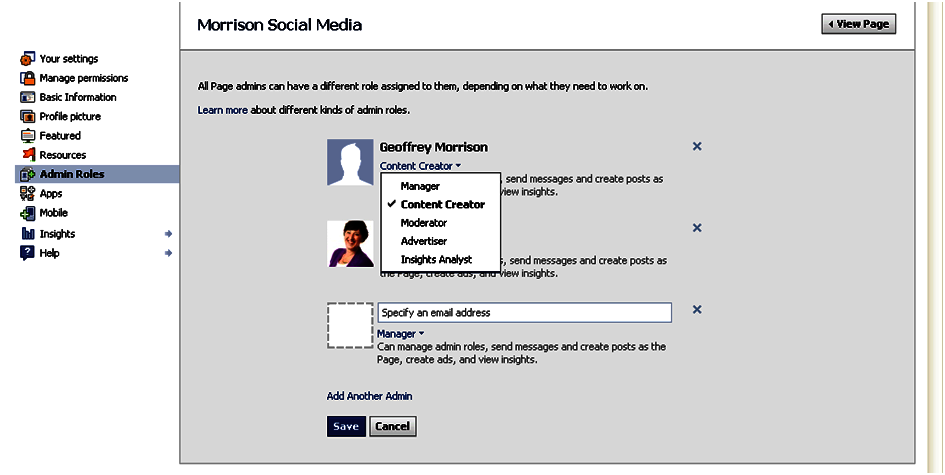Screen dimensions: 945x475
Task: Remove the second admin with photo
Action: pos(697,228)
